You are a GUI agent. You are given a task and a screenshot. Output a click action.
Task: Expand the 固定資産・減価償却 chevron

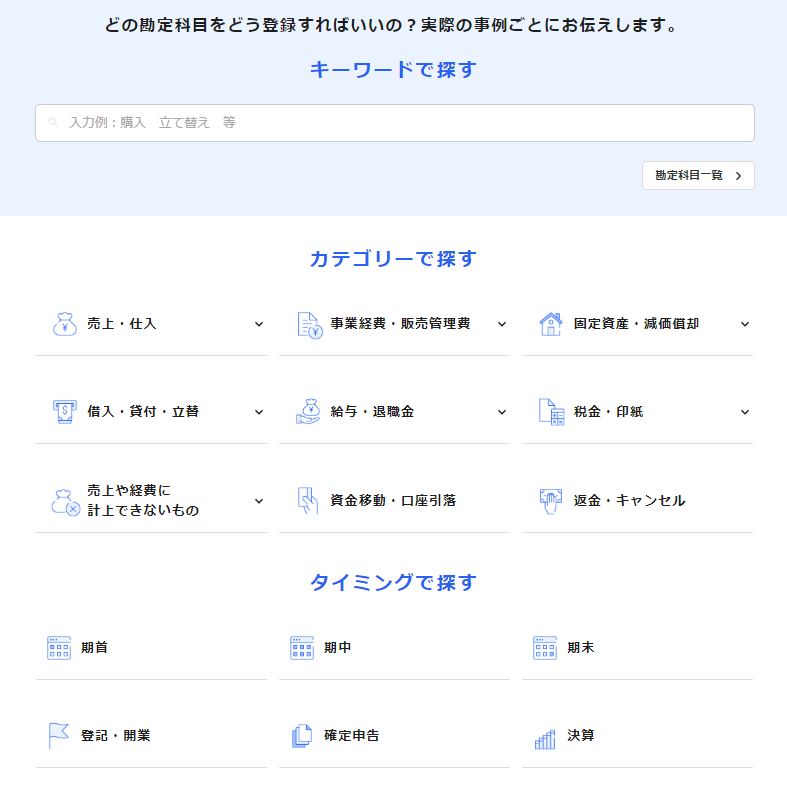(745, 324)
